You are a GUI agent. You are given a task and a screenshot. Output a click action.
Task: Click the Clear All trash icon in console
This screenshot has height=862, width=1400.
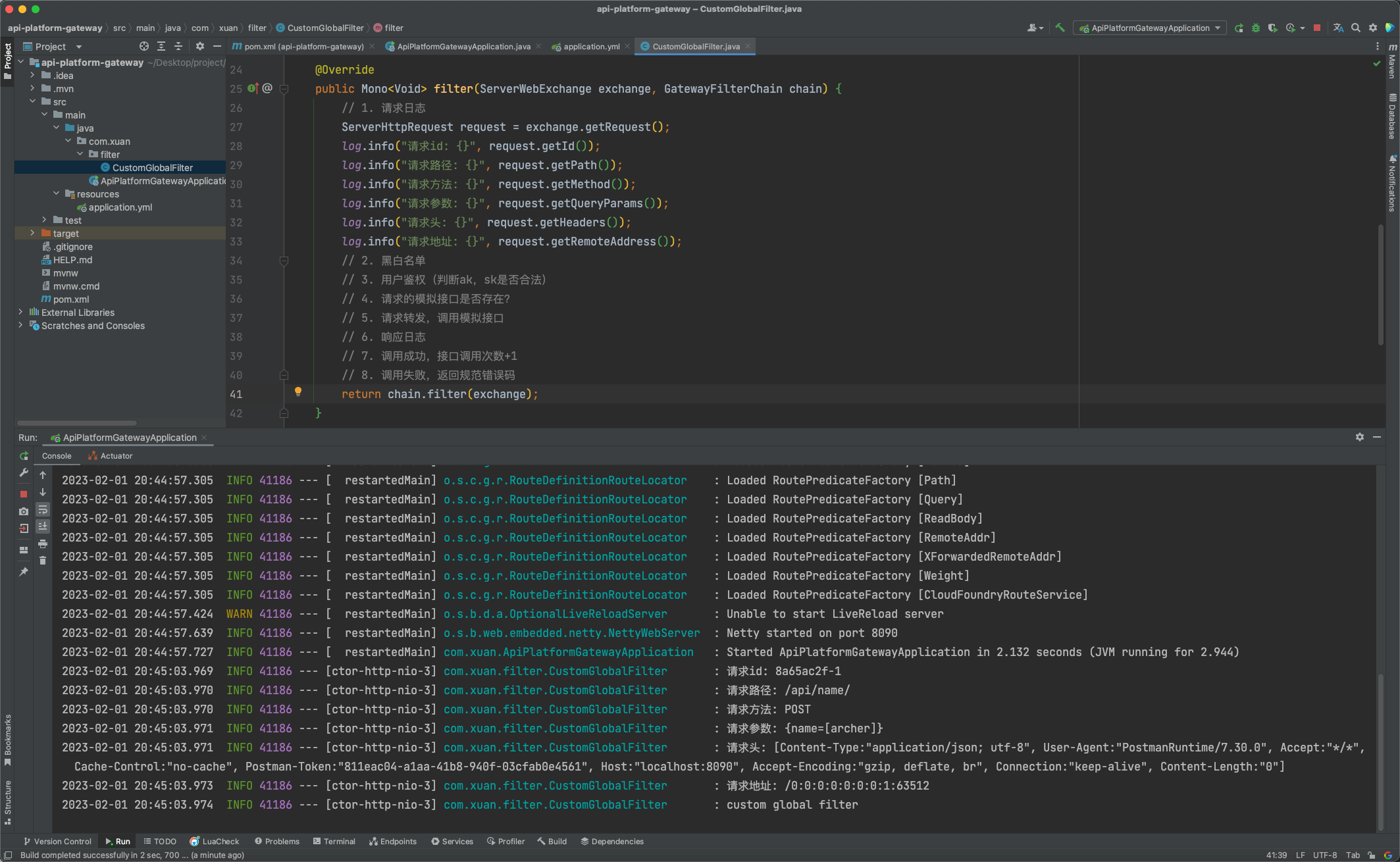[43, 561]
